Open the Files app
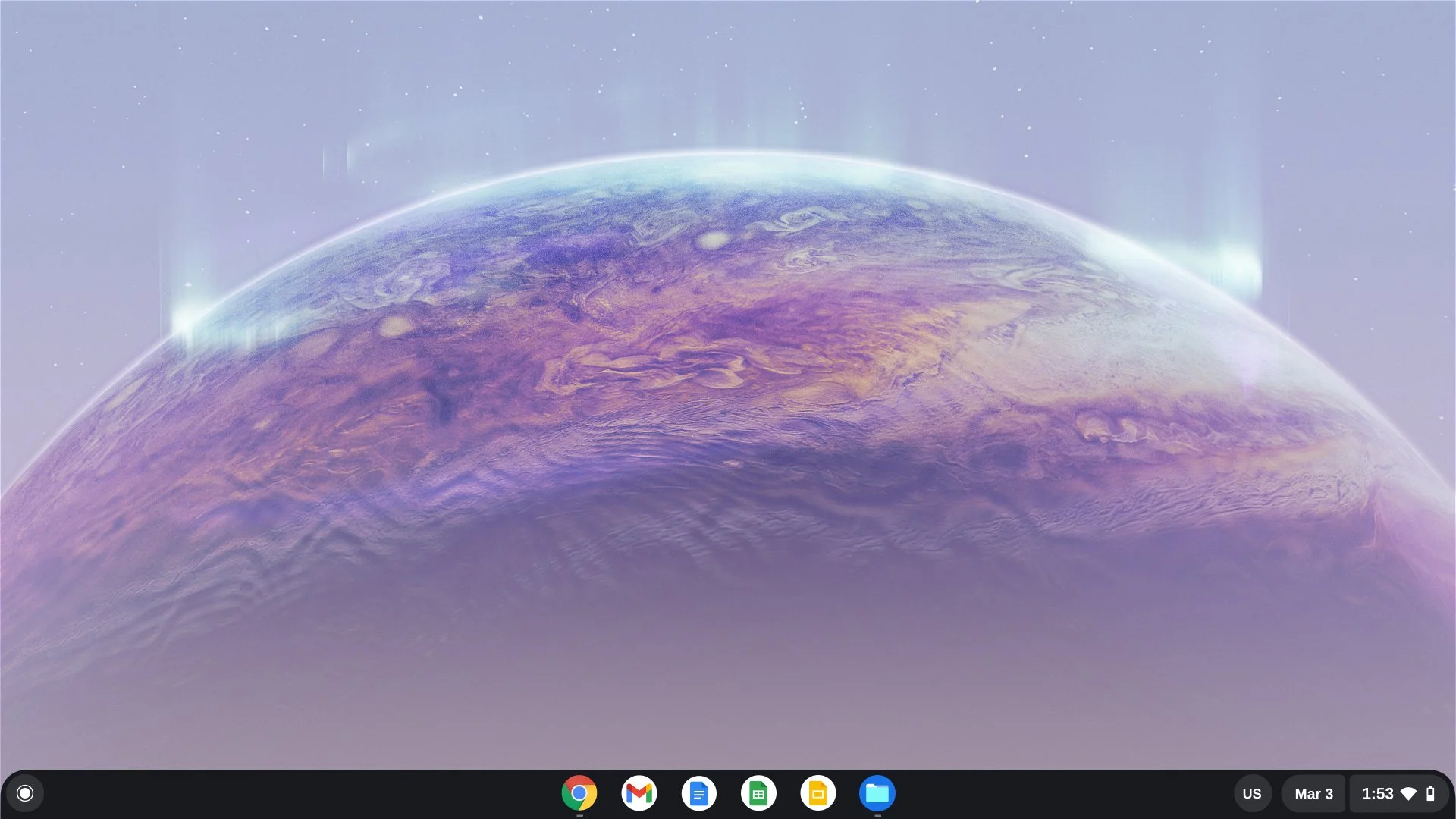The width and height of the screenshot is (1456, 819). pyautogui.click(x=877, y=793)
